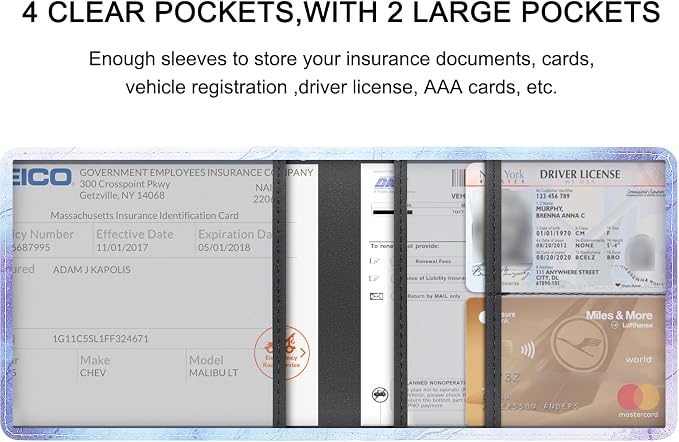This screenshot has height=442, width=679.
Task: Click the 'Enough sleeves to store' description line
Action: tap(341, 59)
